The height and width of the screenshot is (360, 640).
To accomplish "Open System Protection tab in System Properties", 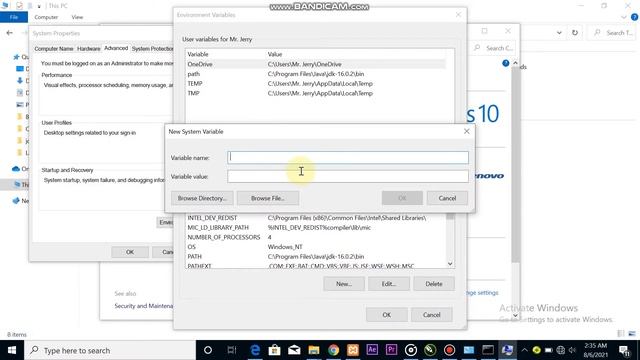I will pos(152,49).
